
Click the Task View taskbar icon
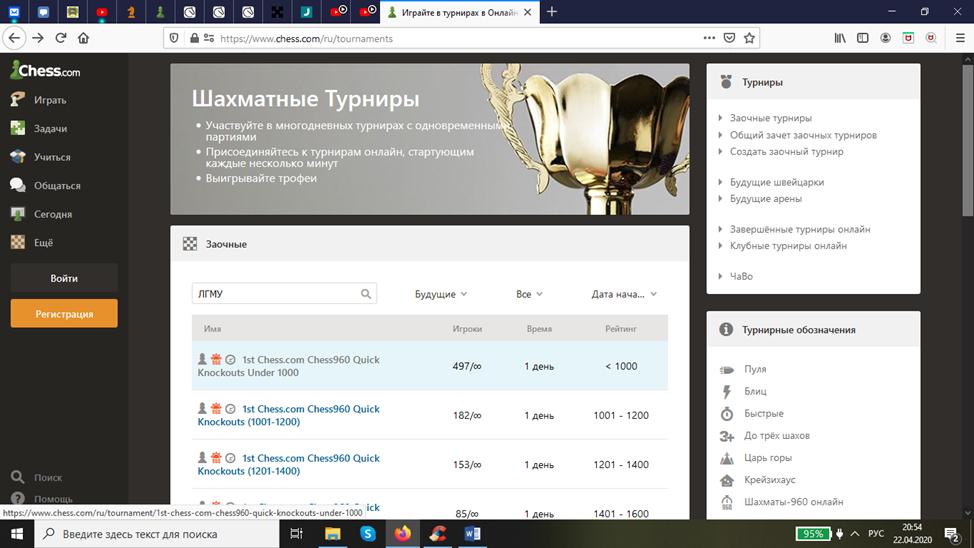pyautogui.click(x=296, y=534)
